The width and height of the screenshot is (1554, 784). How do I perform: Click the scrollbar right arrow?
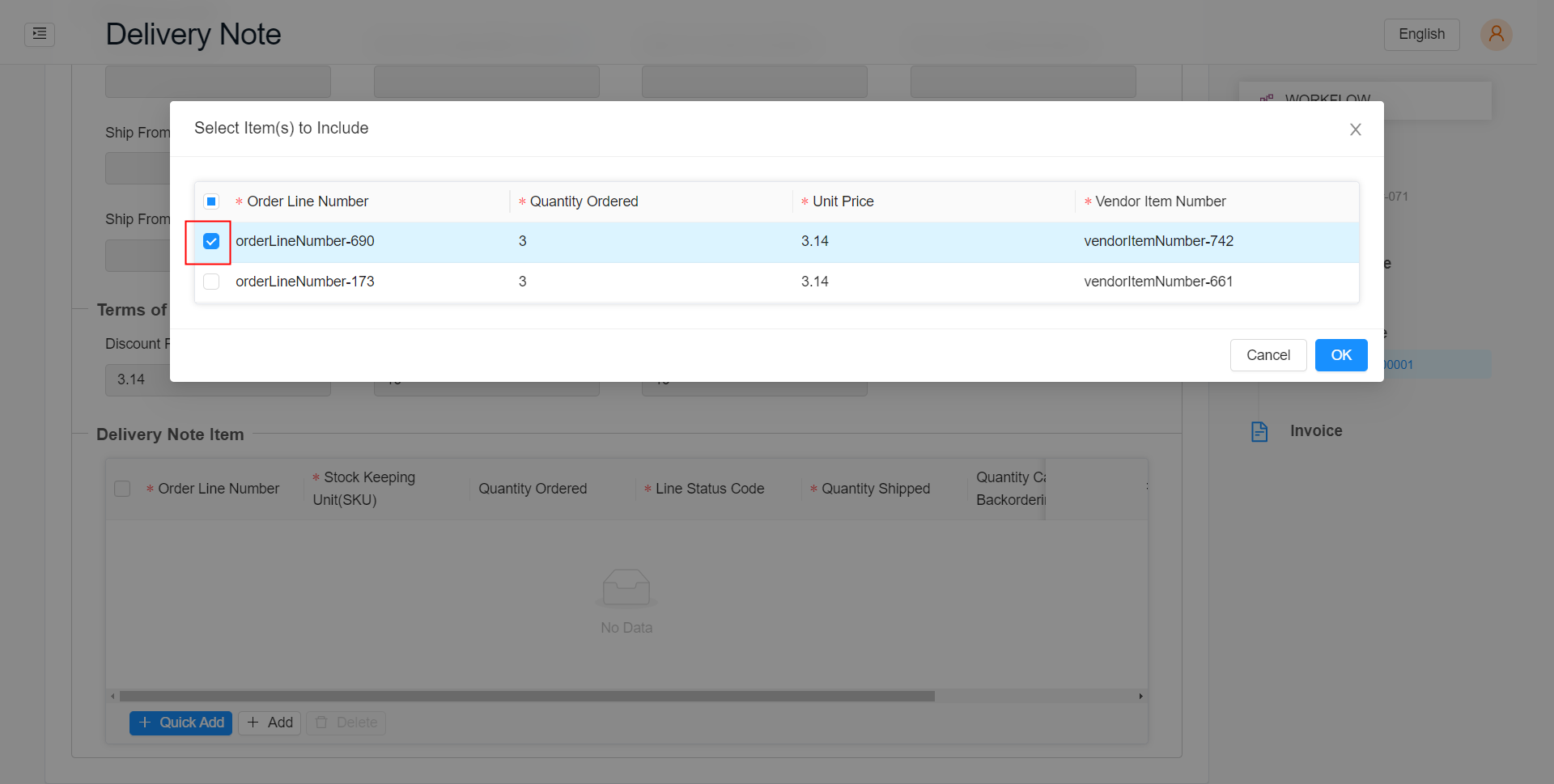(1140, 696)
